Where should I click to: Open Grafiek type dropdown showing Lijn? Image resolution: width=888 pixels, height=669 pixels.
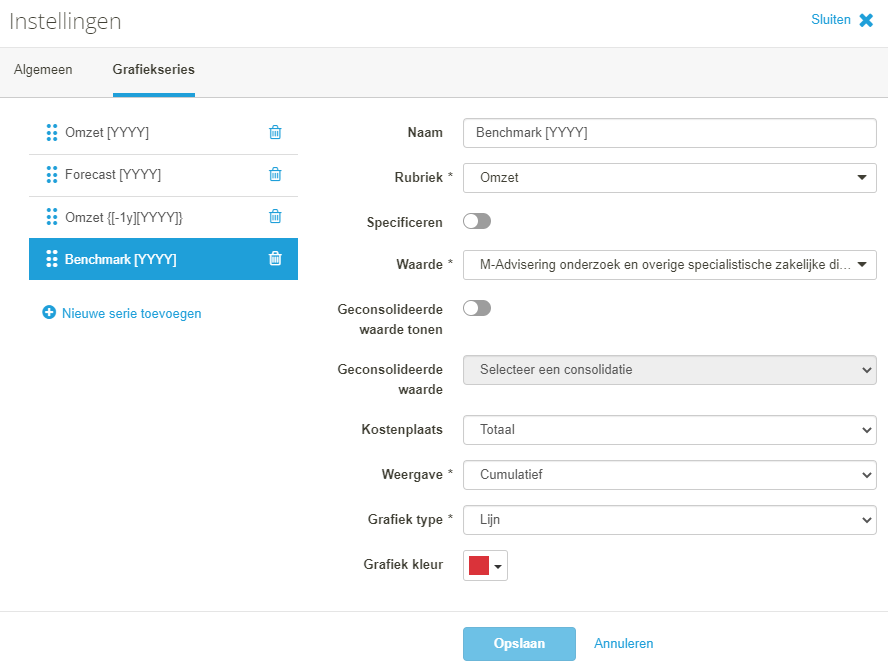pos(669,520)
